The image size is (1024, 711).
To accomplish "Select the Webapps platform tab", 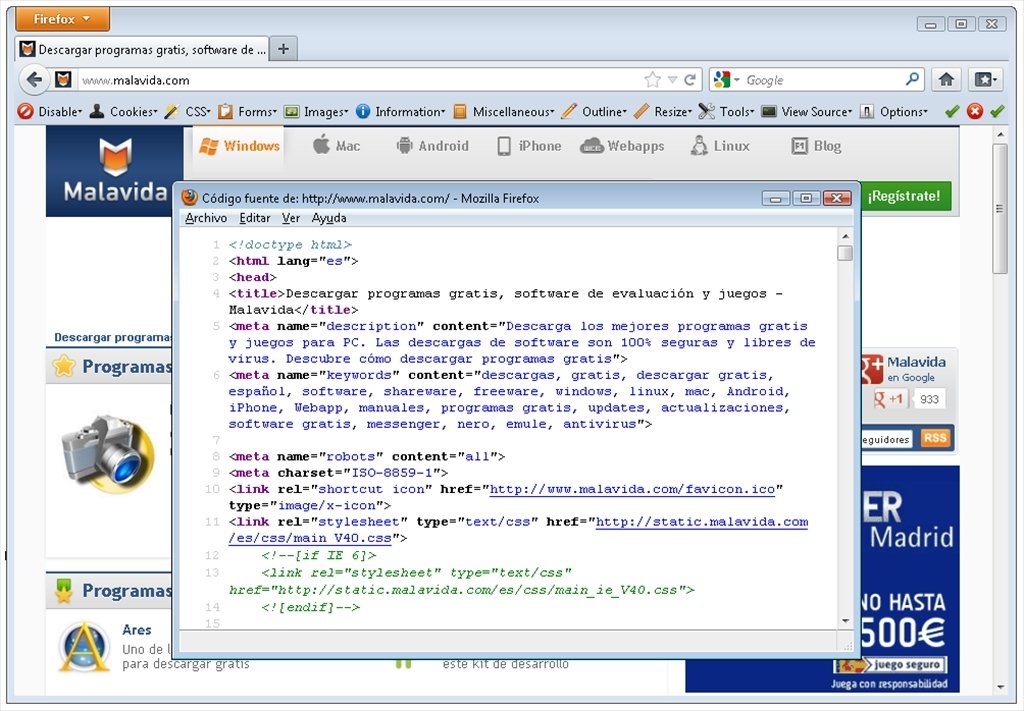I will [622, 146].
